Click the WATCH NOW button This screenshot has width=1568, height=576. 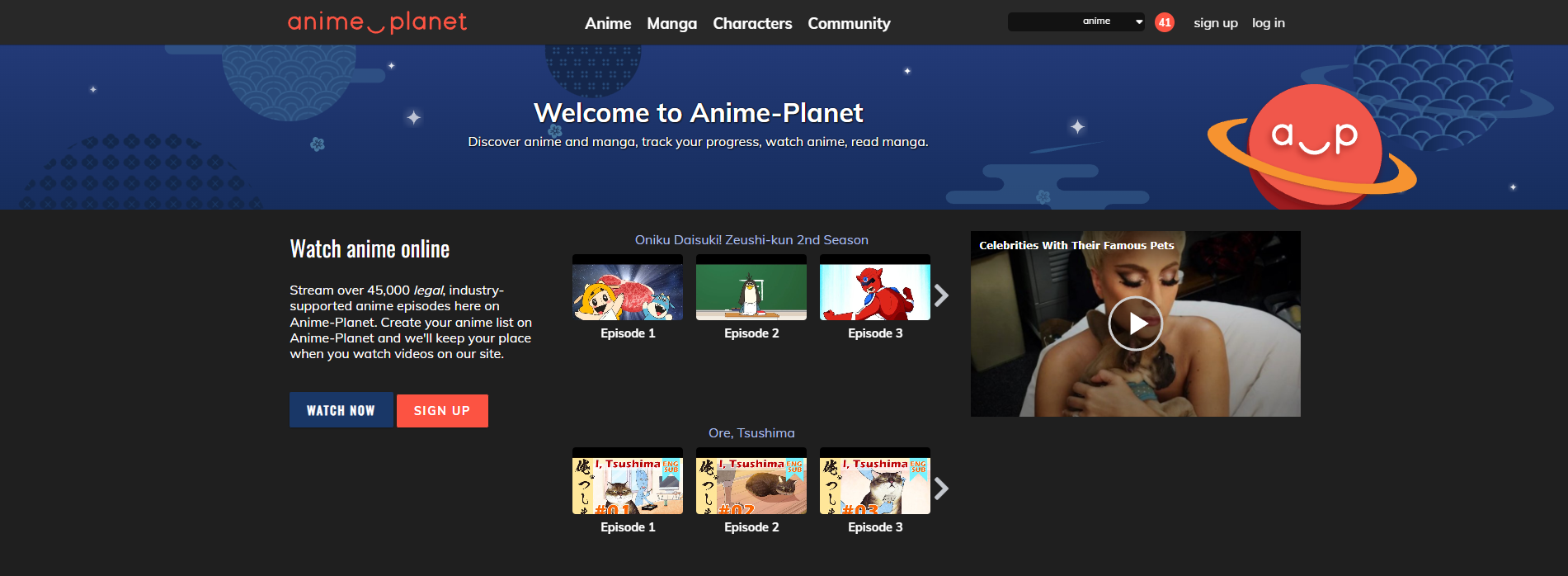coord(341,410)
